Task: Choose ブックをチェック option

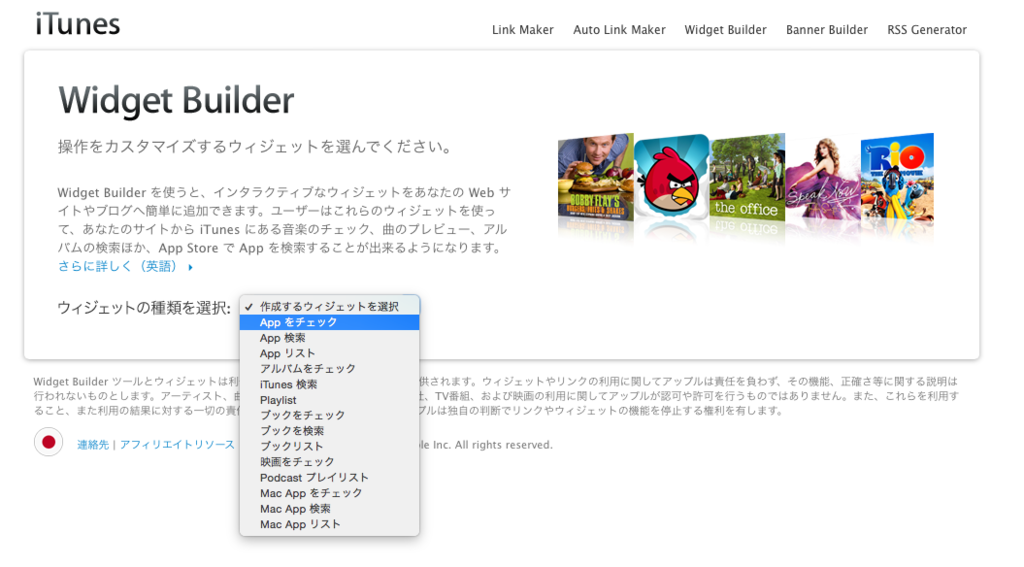Action: coord(329,415)
